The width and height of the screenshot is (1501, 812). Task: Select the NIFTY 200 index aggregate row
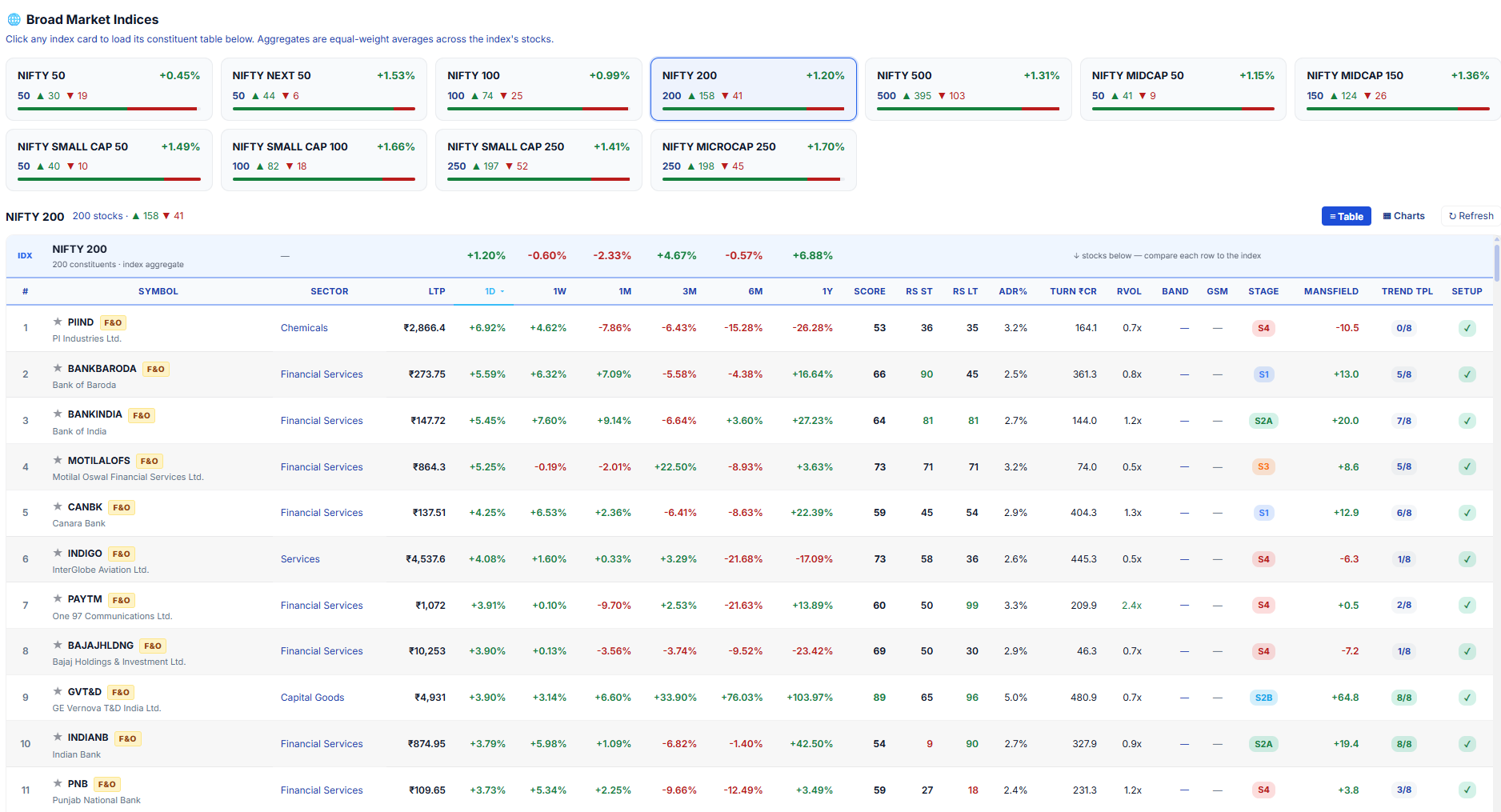(749, 256)
